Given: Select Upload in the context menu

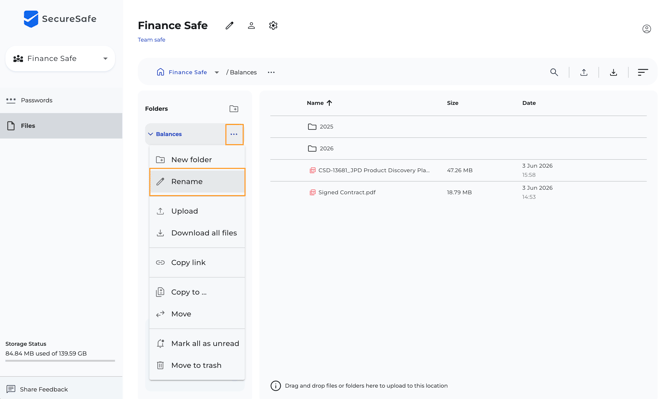Looking at the screenshot, I should [197, 211].
